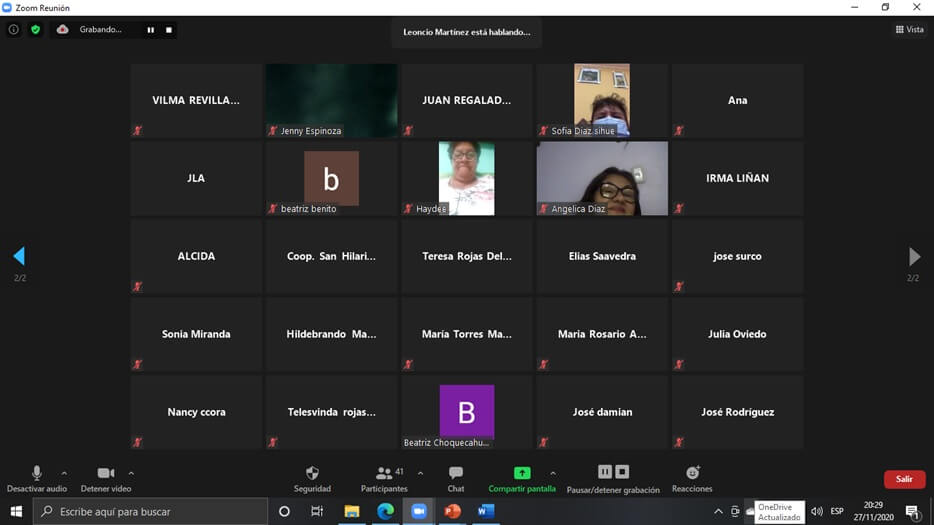934x525 pixels.
Task: Click Windows taskbar search box
Action: coord(150,511)
